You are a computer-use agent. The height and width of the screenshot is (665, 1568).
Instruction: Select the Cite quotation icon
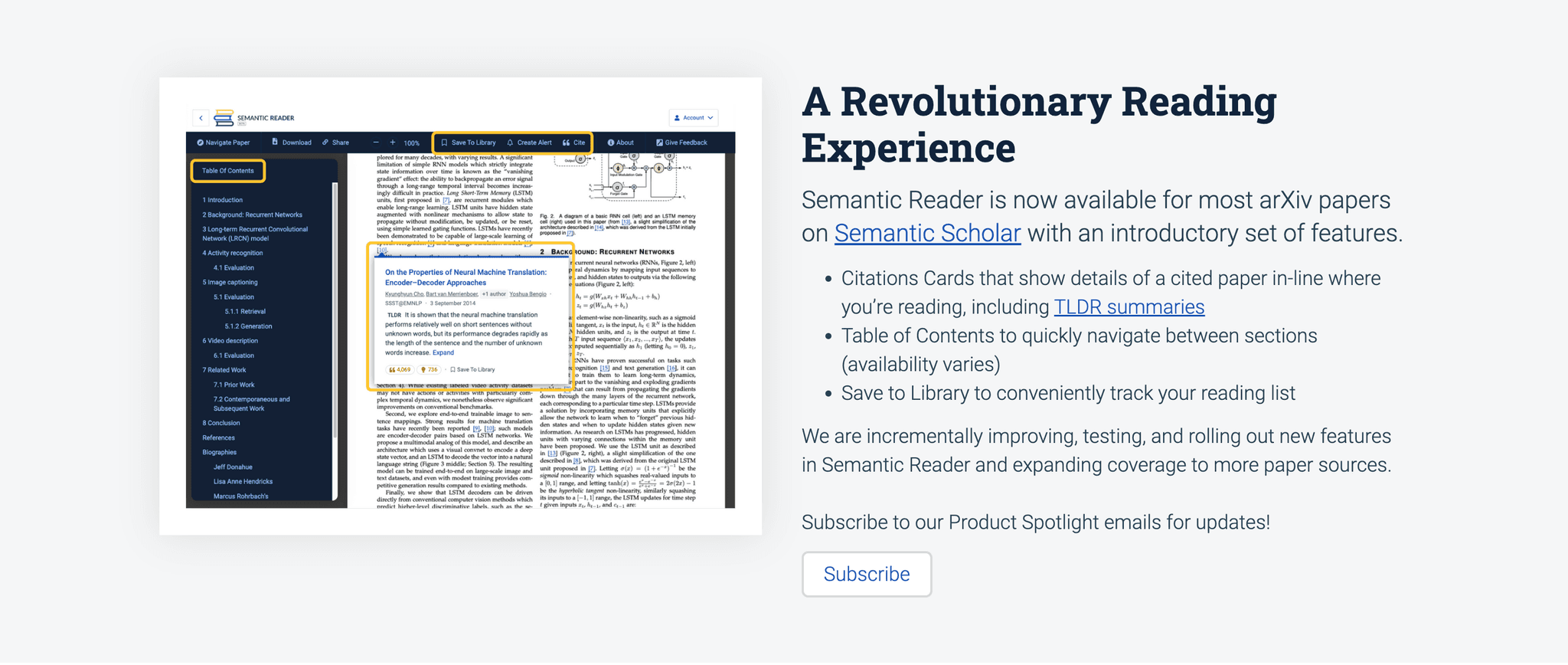click(x=566, y=142)
